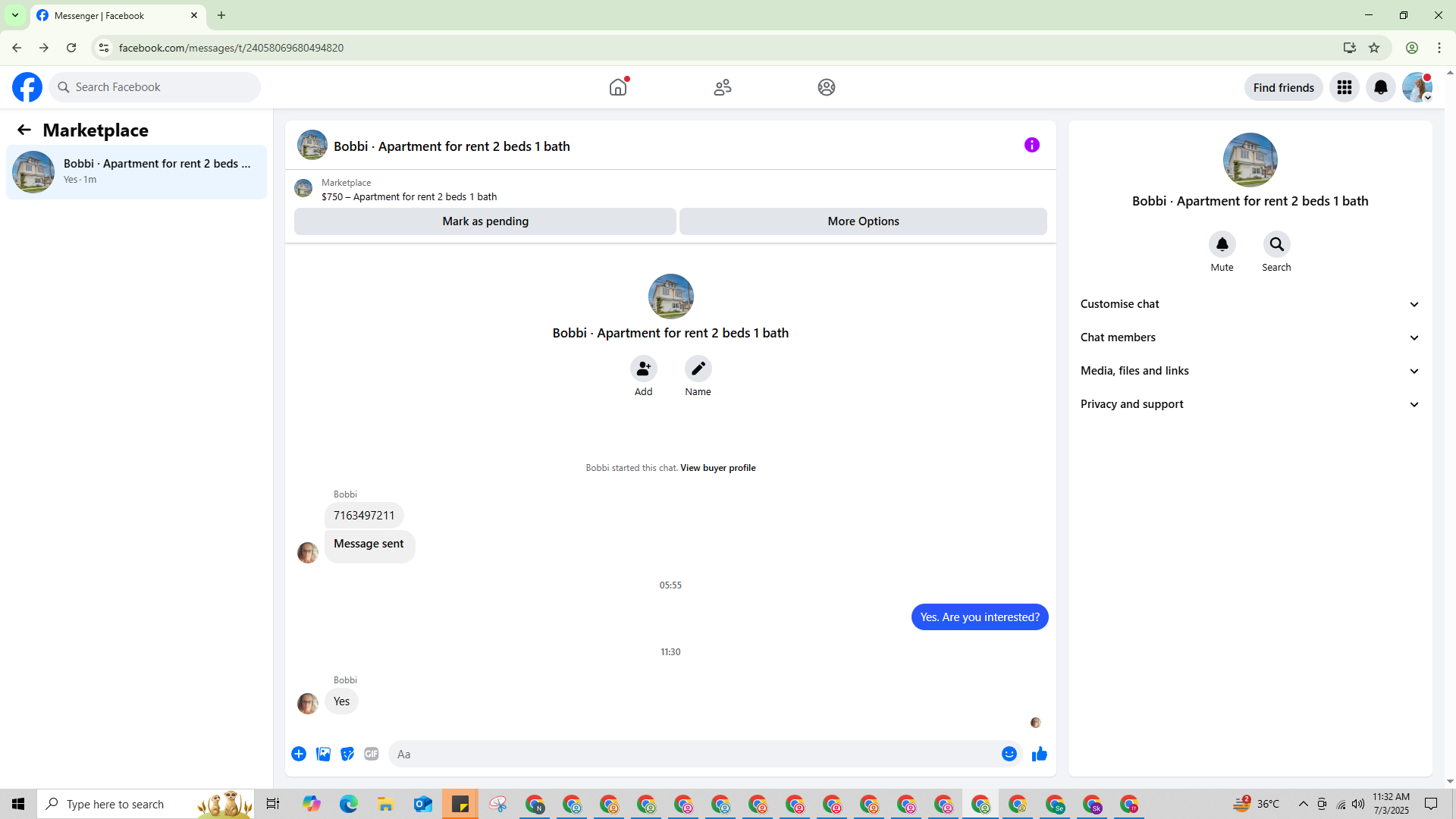
Task: Open the emoji picker in message box
Action: pyautogui.click(x=1009, y=754)
